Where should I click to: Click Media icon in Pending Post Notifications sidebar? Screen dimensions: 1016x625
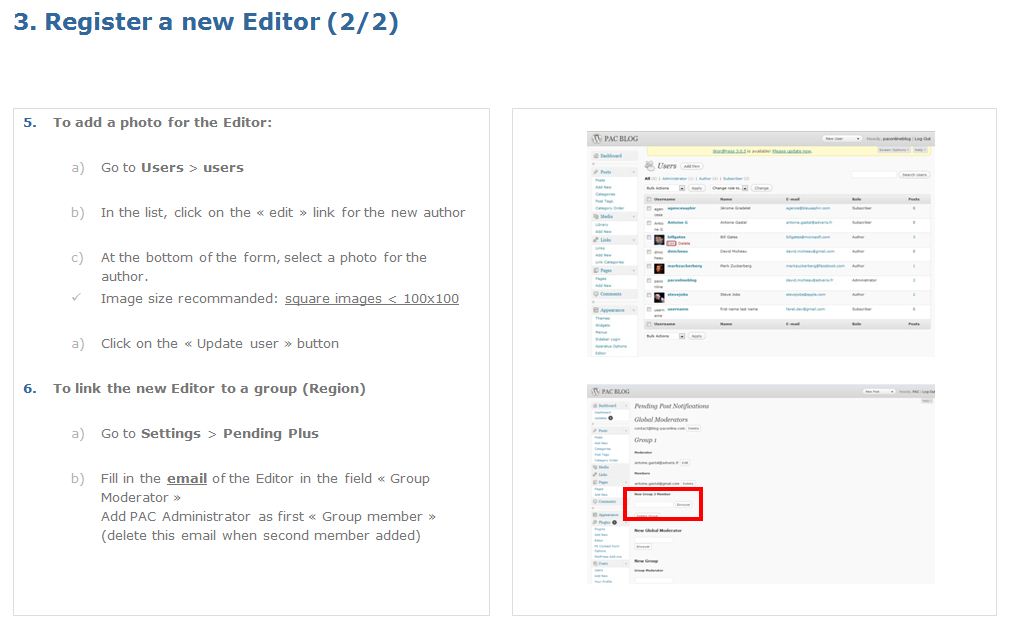tap(595, 467)
